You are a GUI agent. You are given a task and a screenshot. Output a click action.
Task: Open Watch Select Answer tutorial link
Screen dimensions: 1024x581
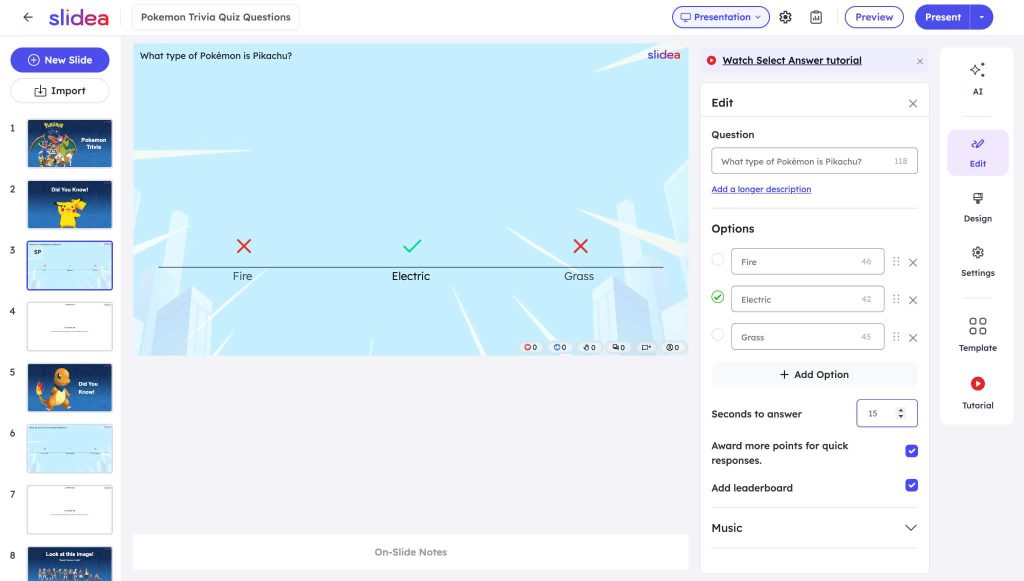point(792,61)
